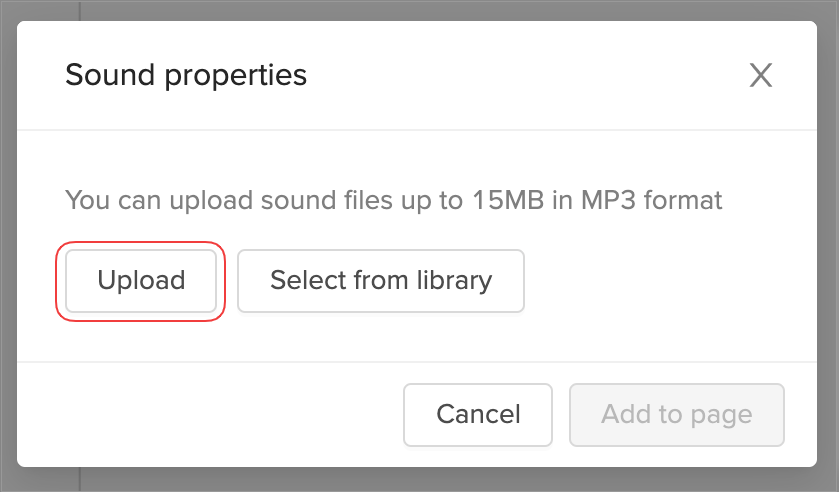Click the 'Sound properties' dialog title
Screen dimensions: 839x492
point(186,75)
